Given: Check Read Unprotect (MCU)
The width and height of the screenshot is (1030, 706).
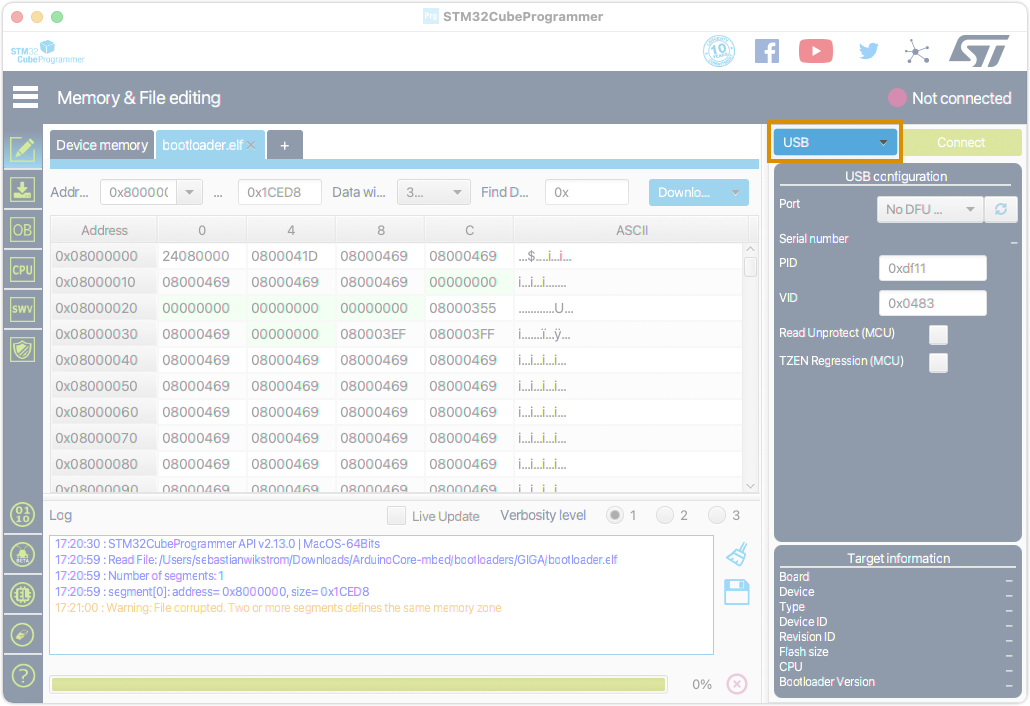Looking at the screenshot, I should point(938,334).
